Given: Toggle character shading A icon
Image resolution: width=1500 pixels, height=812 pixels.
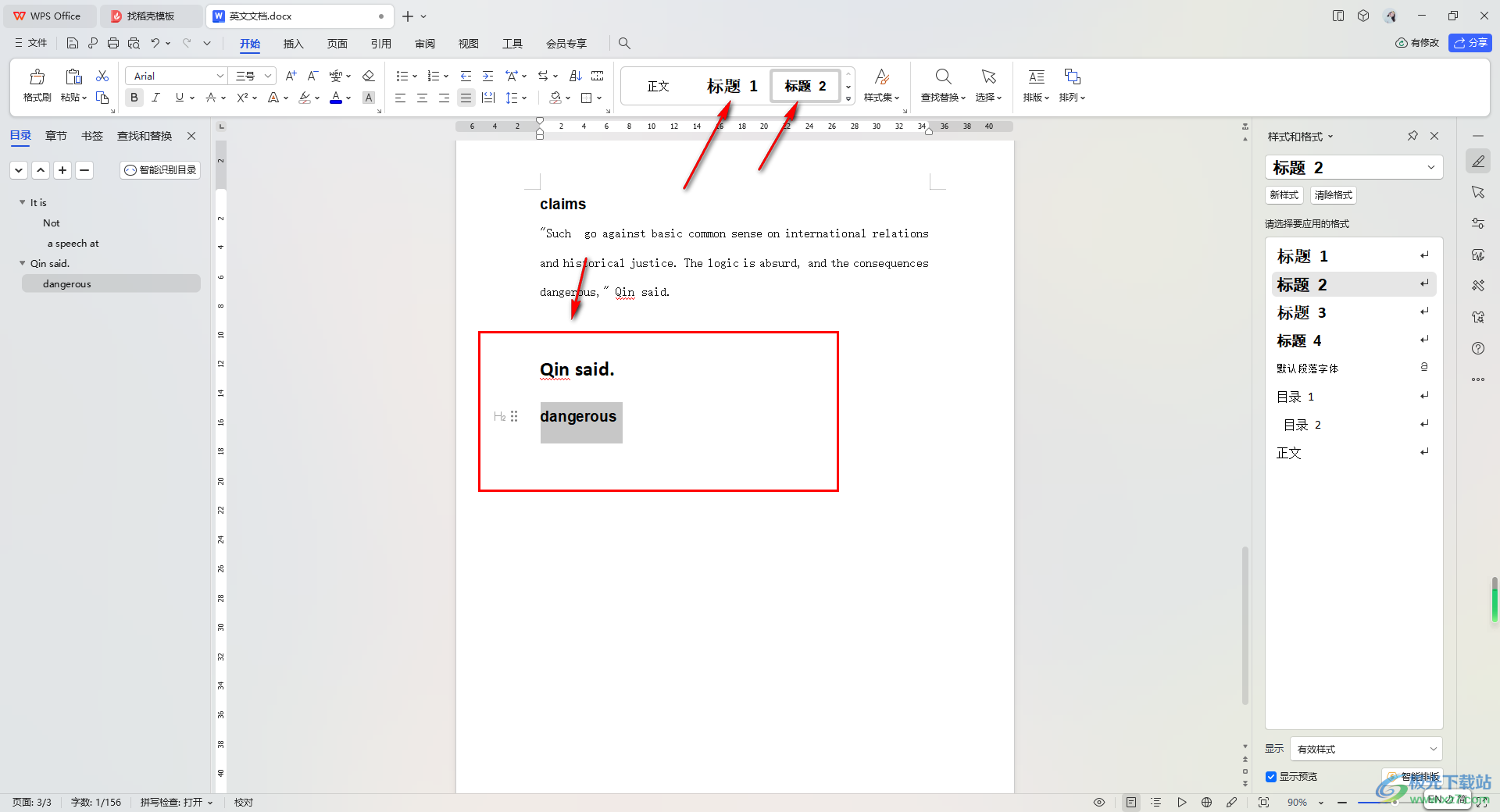Looking at the screenshot, I should 369,98.
